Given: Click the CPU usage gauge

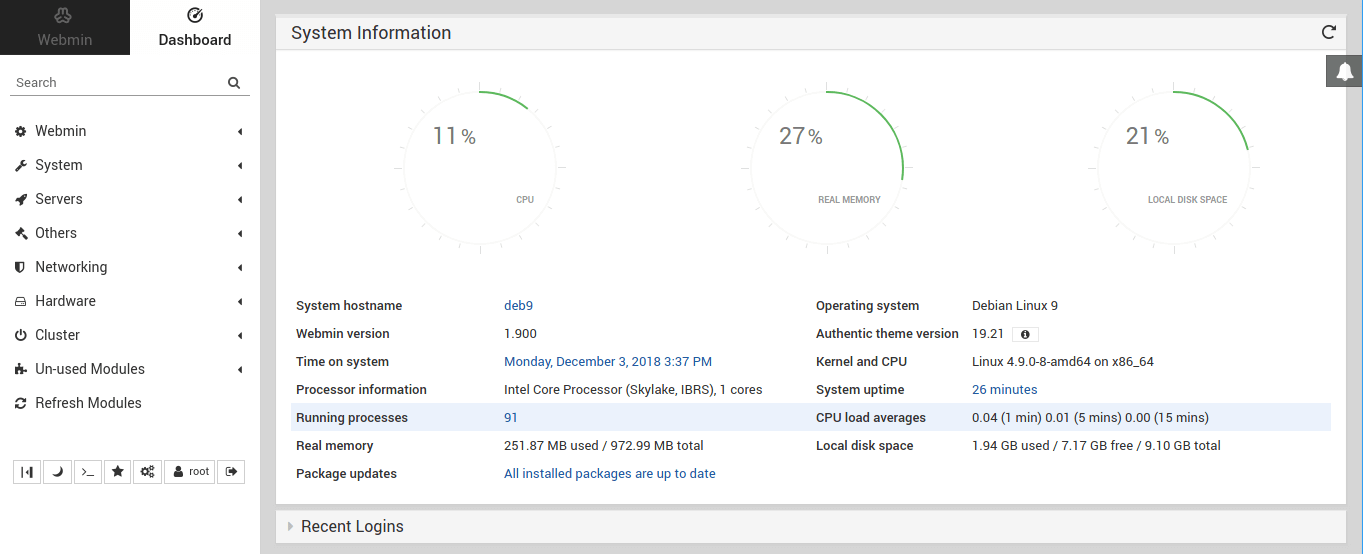Looking at the screenshot, I should 480,168.
